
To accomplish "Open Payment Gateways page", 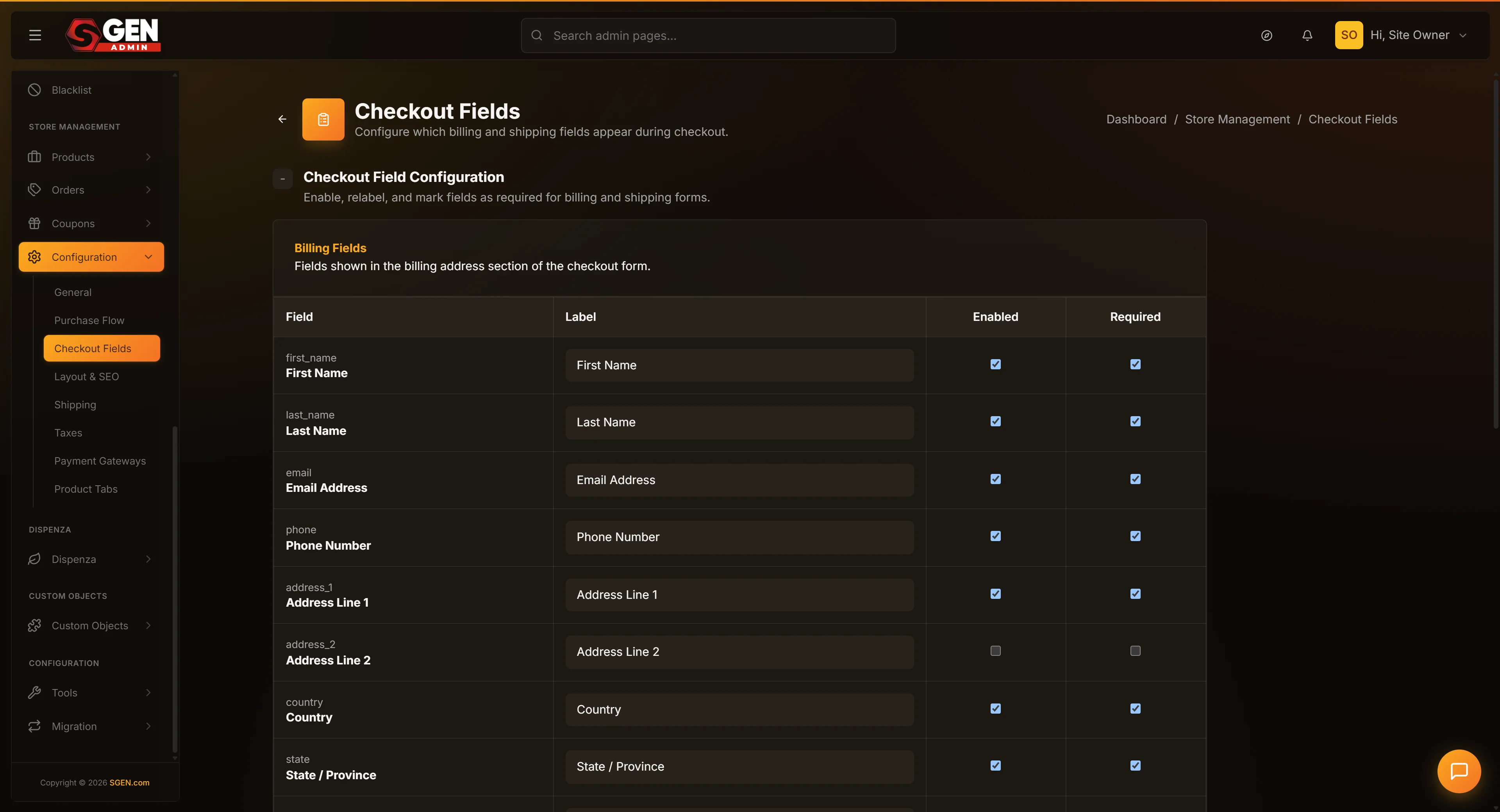I will [x=100, y=460].
